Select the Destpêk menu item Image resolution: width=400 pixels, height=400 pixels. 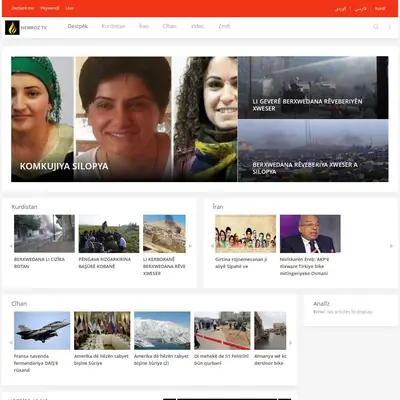coord(78,26)
